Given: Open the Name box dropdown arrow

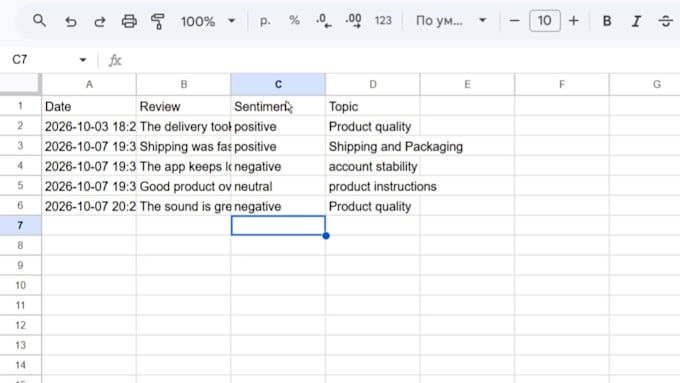Looking at the screenshot, I should (x=83, y=60).
